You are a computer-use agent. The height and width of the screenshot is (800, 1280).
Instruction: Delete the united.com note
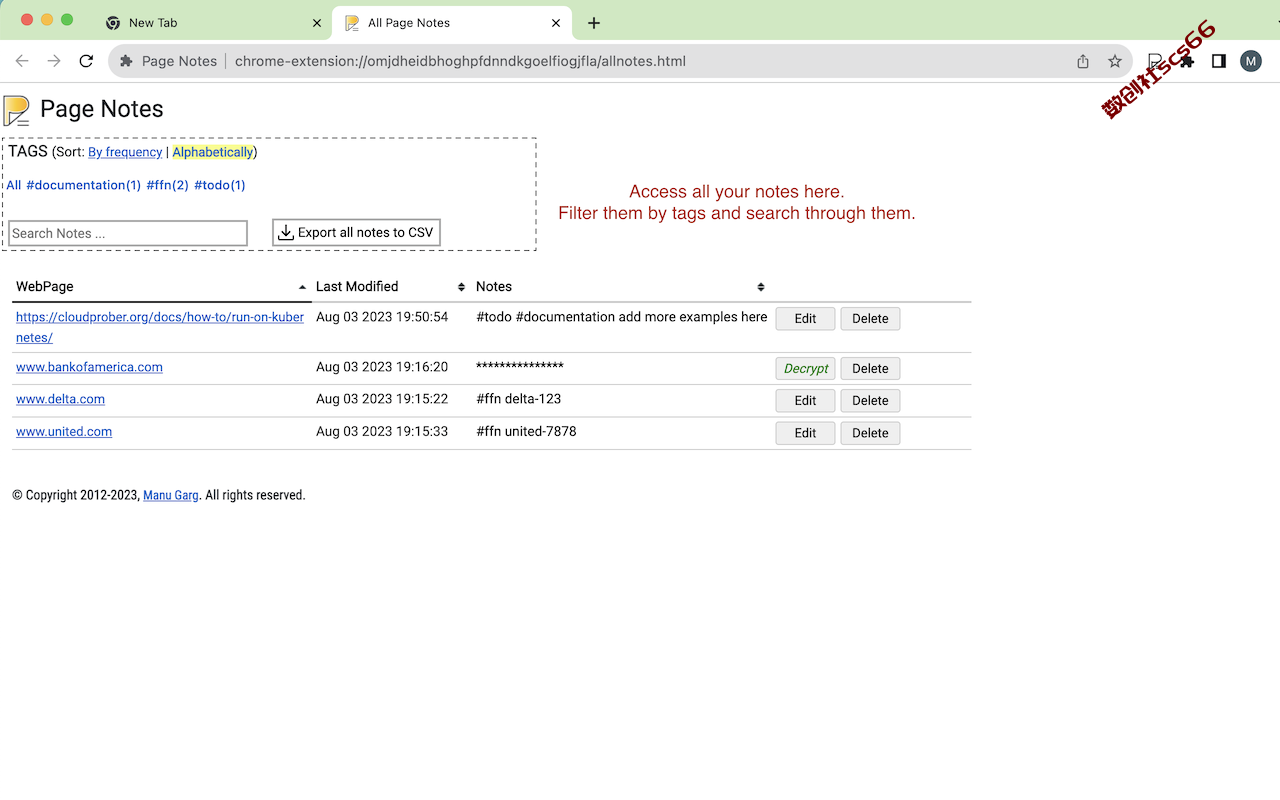click(870, 433)
